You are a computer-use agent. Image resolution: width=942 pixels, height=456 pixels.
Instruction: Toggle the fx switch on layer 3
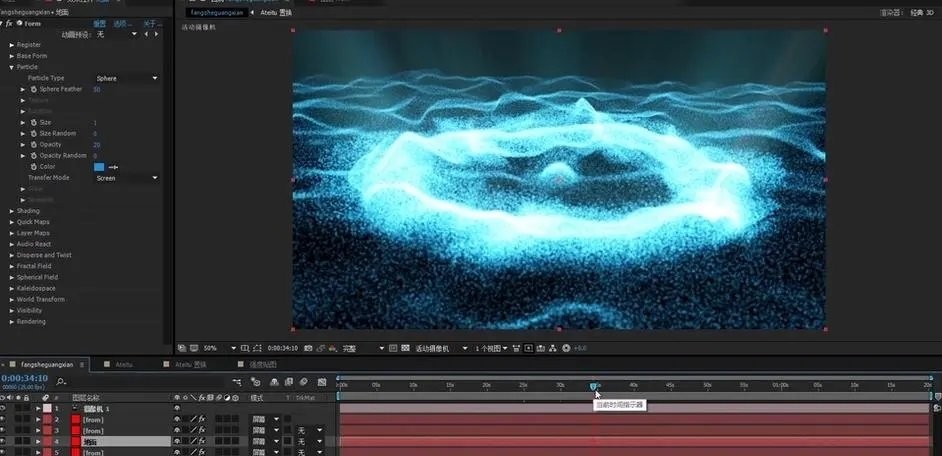(x=202, y=430)
